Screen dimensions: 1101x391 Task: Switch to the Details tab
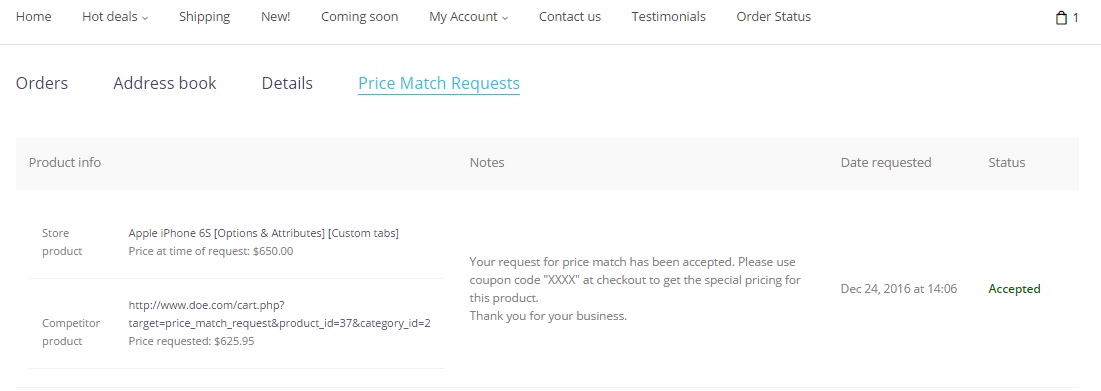click(287, 84)
